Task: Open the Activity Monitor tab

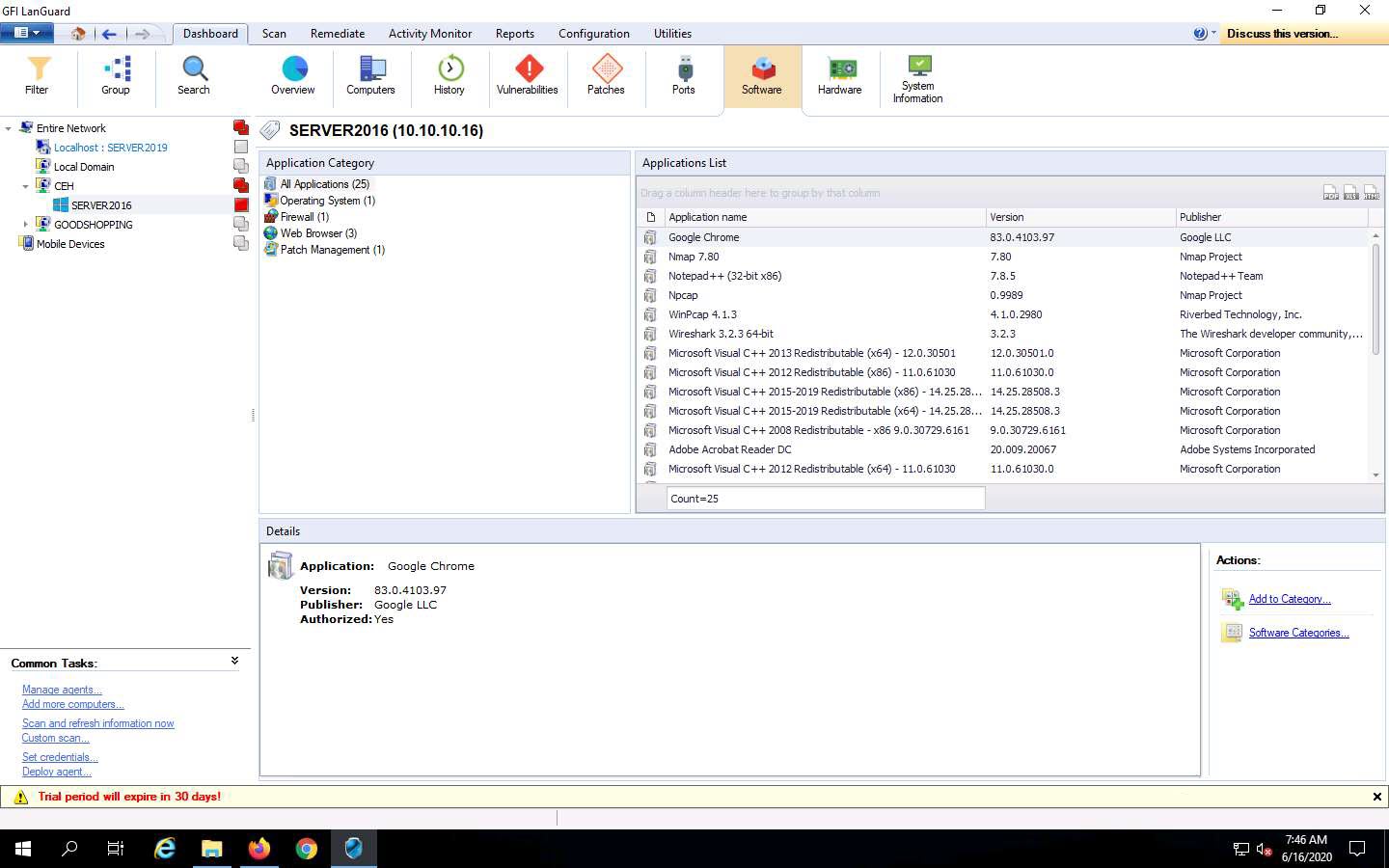Action: pyautogui.click(x=430, y=34)
